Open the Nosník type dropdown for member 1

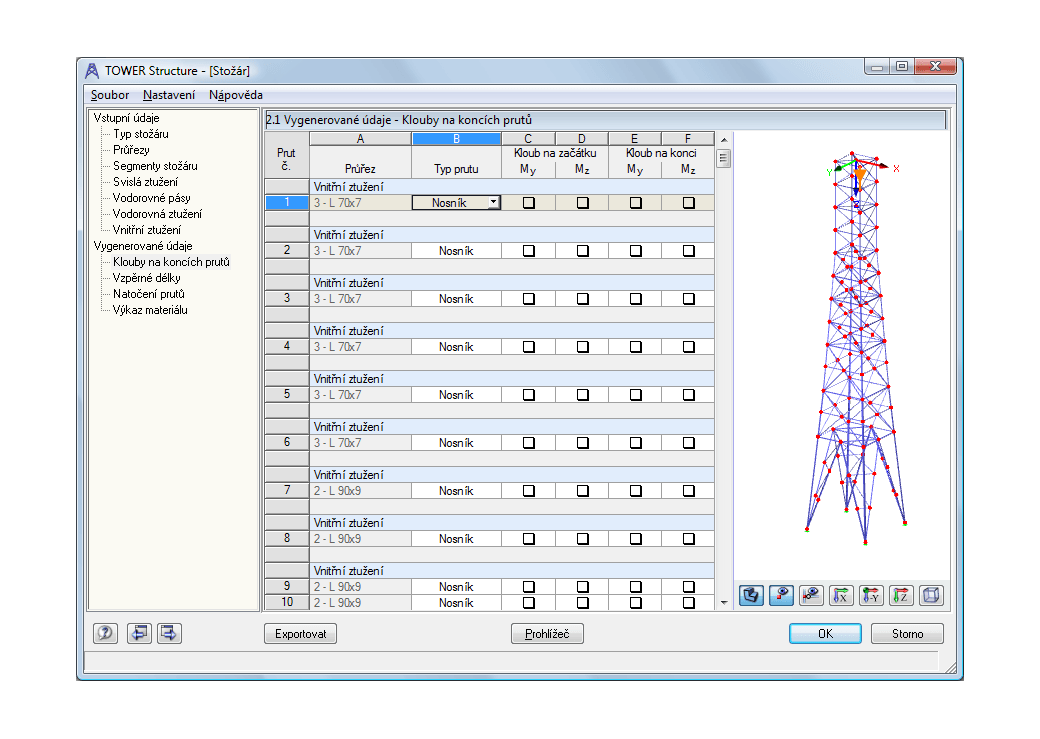coord(493,203)
